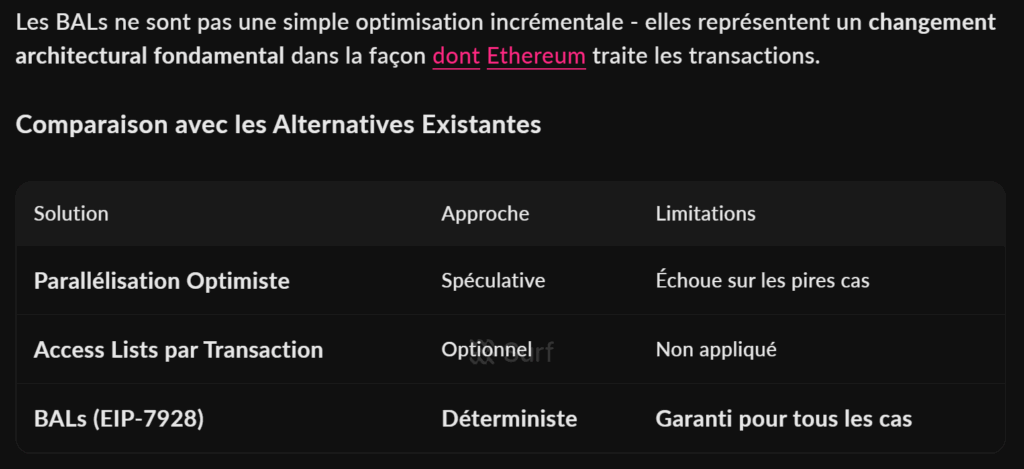This screenshot has height=469, width=1024.
Task: Select the "Solution" column header
Action: coord(71,213)
